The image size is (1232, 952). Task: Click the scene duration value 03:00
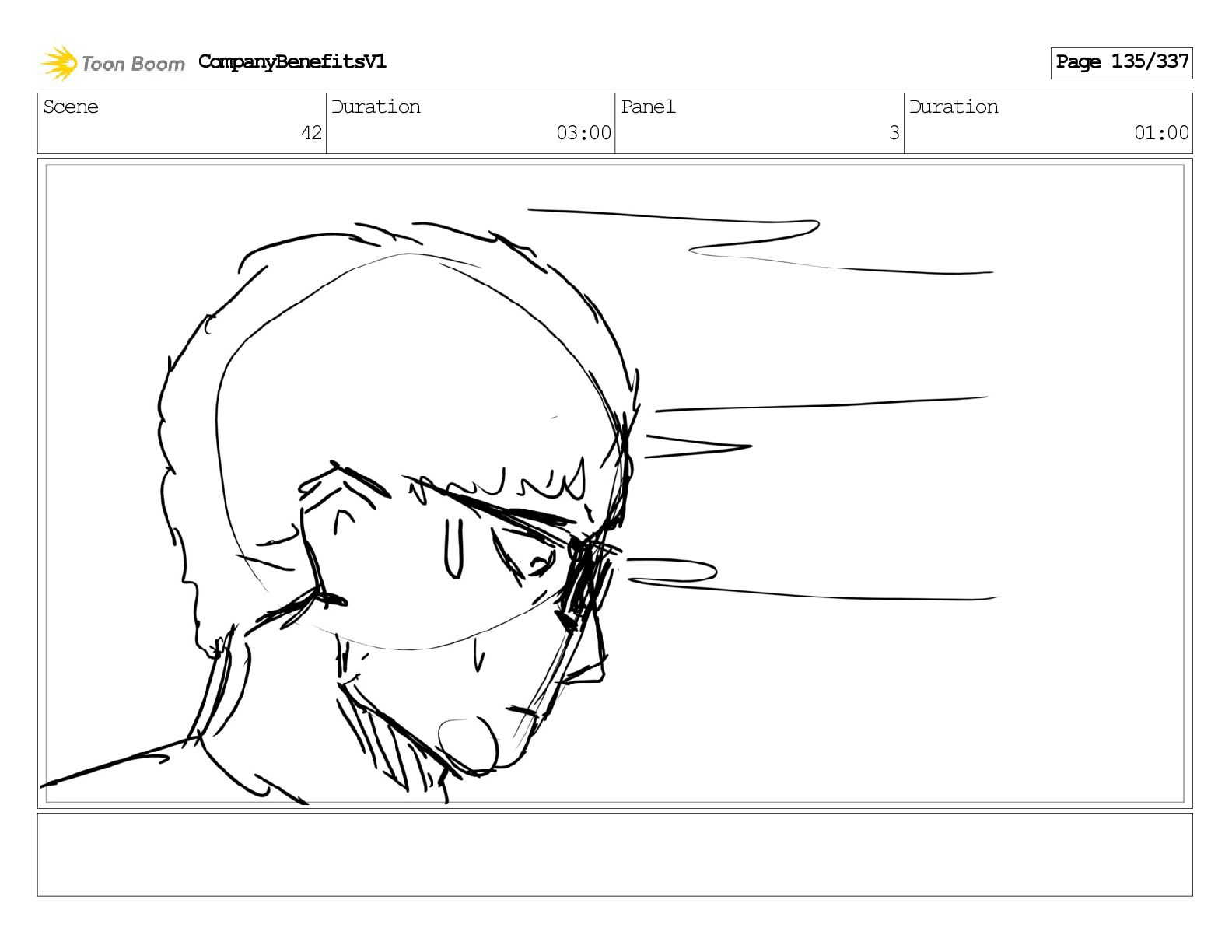tap(583, 133)
